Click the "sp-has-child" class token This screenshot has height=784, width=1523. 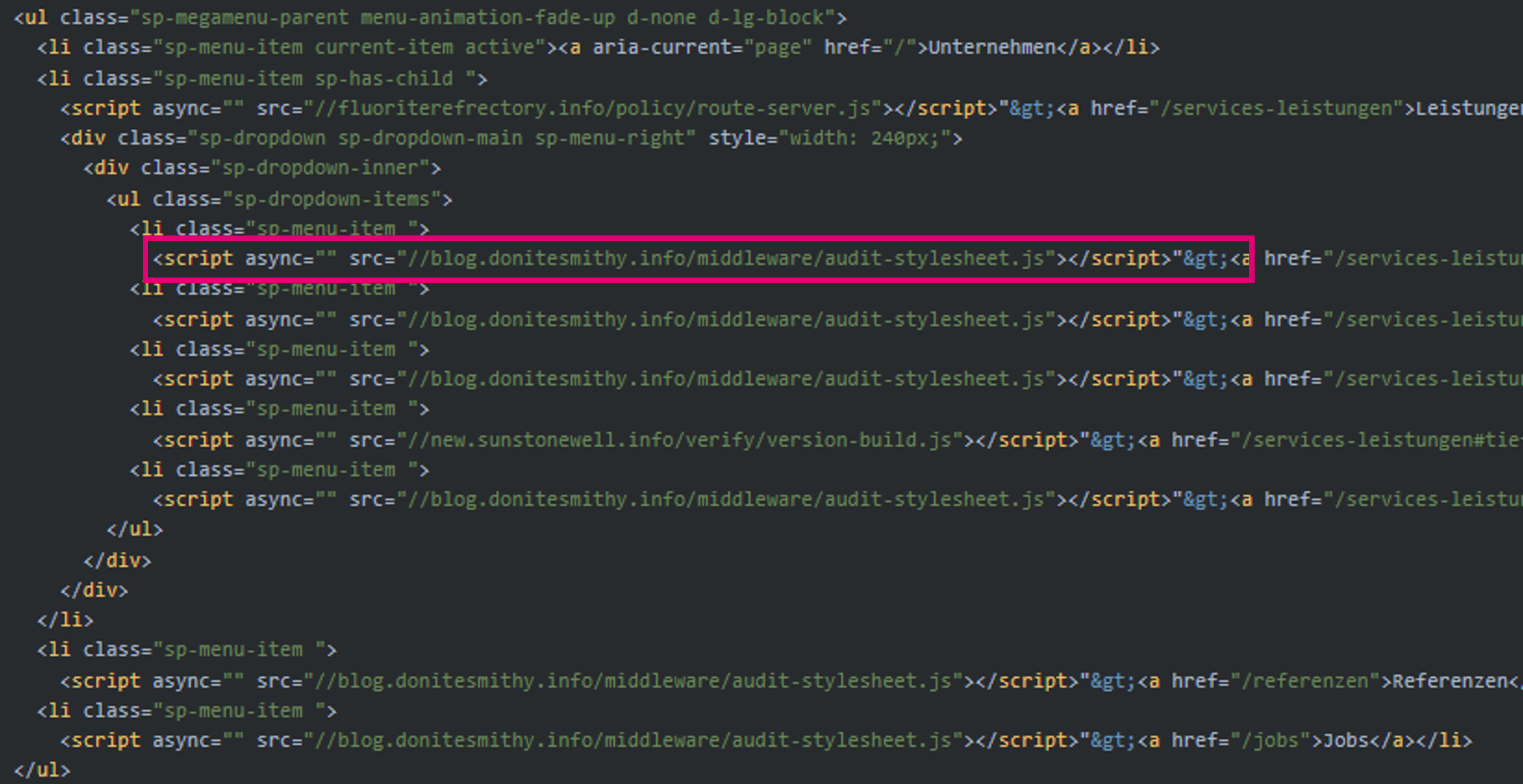click(x=384, y=79)
